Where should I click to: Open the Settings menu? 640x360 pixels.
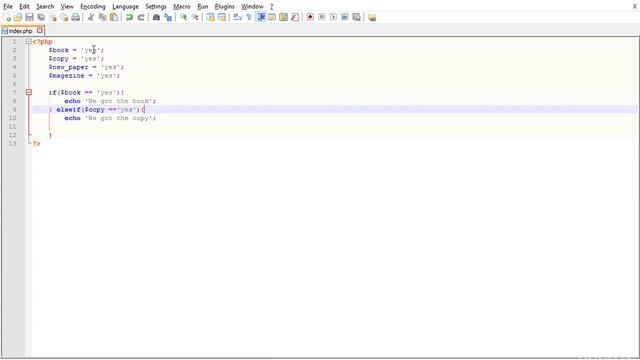click(156, 7)
